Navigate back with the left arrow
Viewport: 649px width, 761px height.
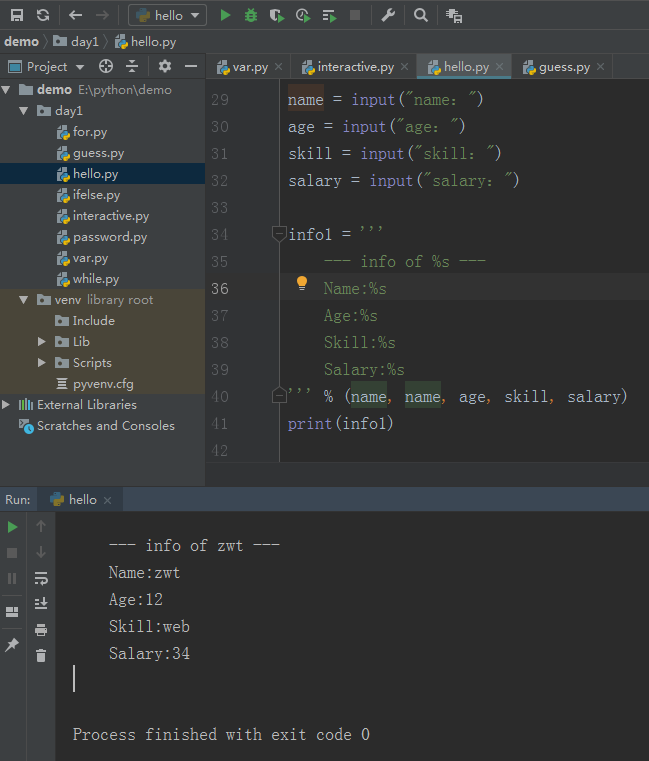click(75, 16)
